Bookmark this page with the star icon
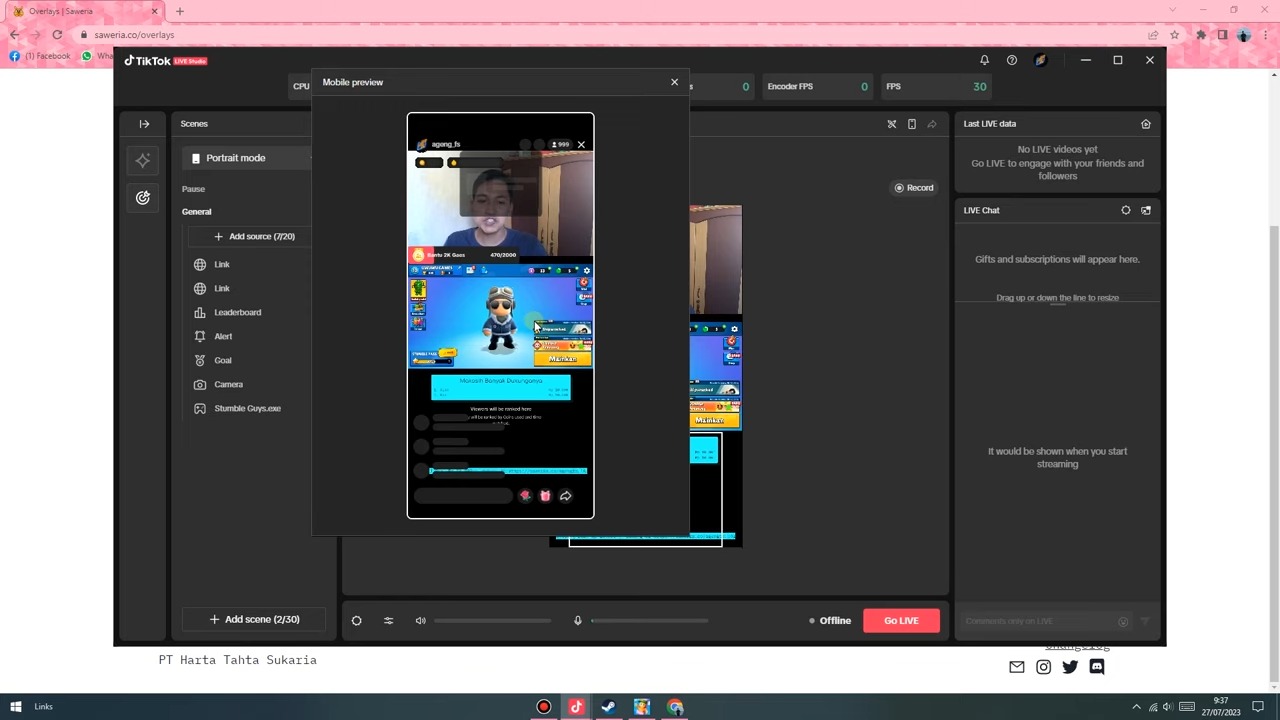 [1175, 35]
